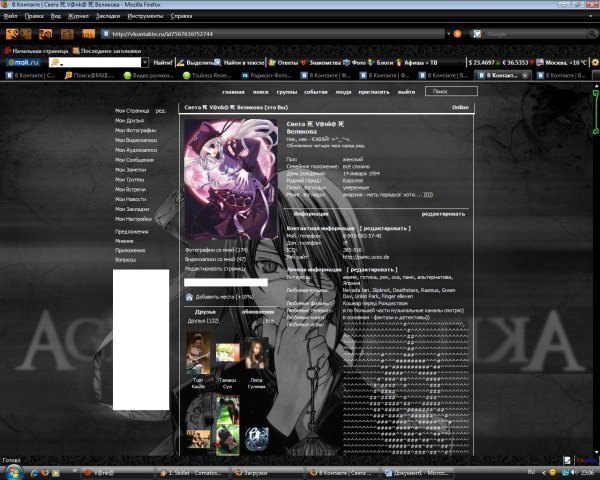This screenshot has height=480, width=600.
Task: Click выйти to log out
Action: click(x=406, y=92)
